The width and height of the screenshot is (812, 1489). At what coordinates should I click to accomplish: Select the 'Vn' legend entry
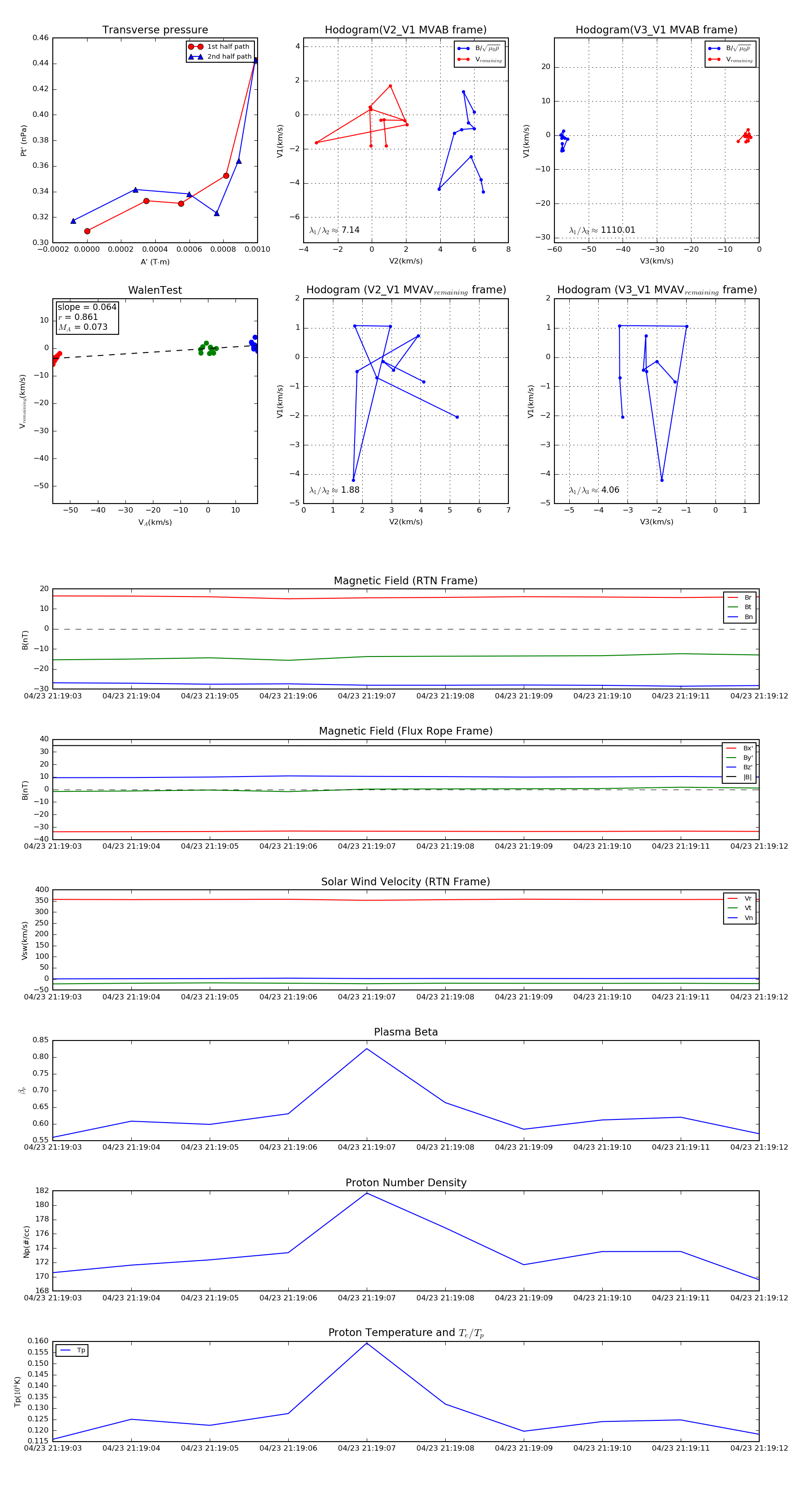(x=740, y=918)
